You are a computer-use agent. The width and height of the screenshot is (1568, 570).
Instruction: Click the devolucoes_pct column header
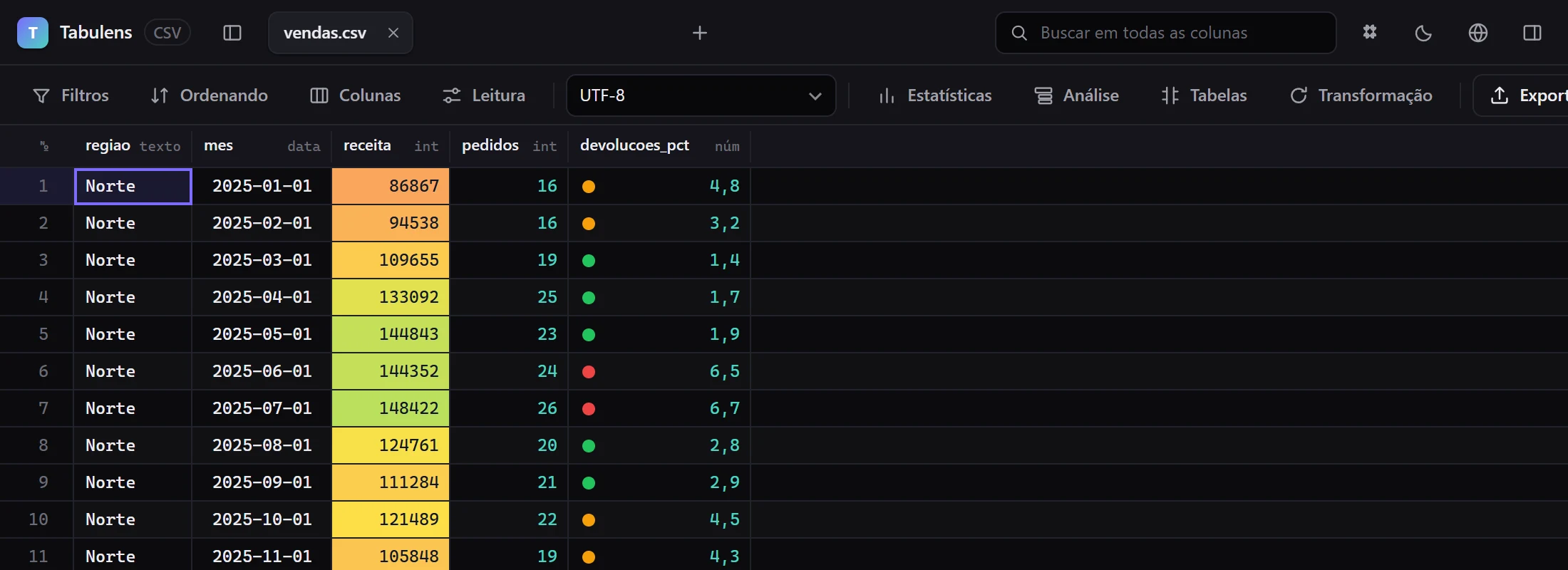659,146
